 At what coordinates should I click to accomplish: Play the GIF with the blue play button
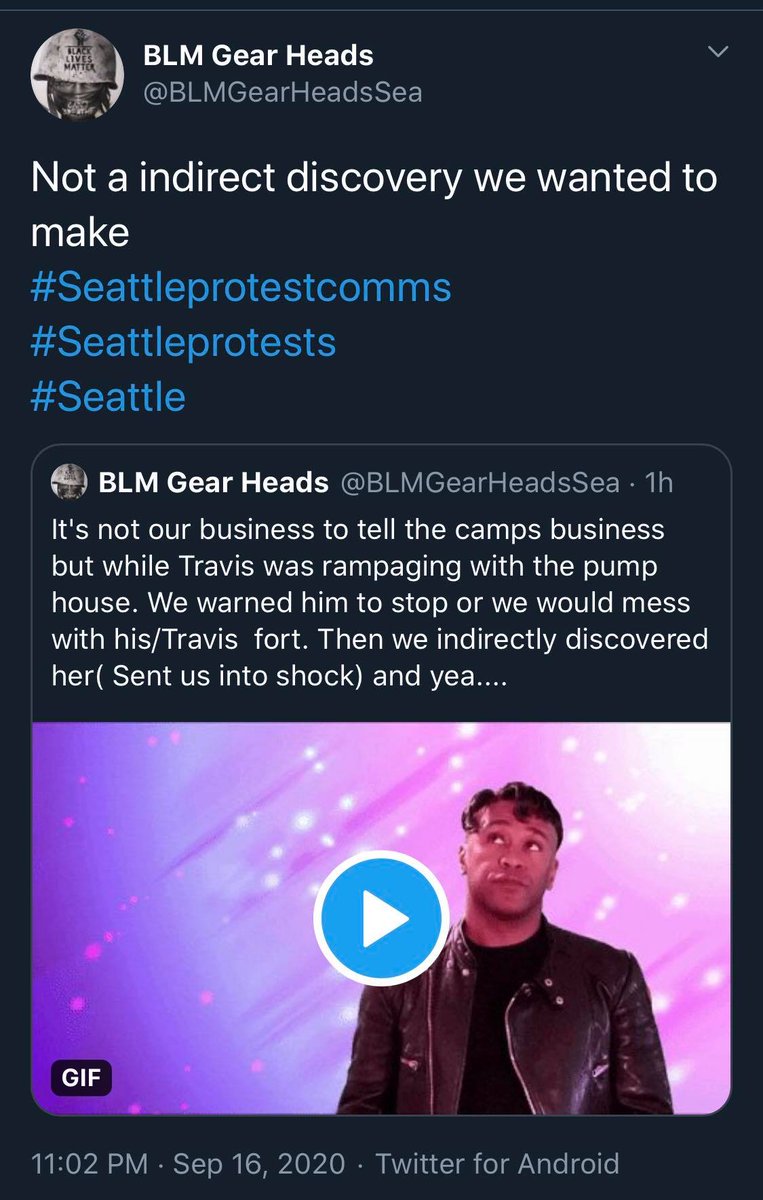(x=381, y=920)
